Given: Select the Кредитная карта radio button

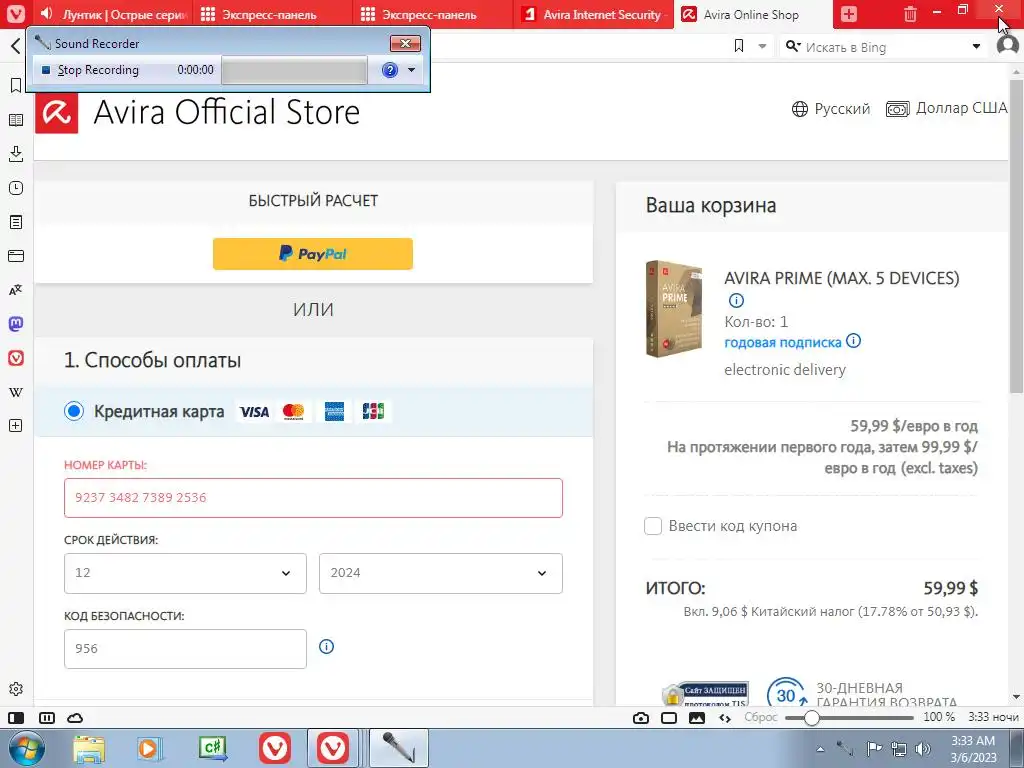Looking at the screenshot, I should [74, 411].
